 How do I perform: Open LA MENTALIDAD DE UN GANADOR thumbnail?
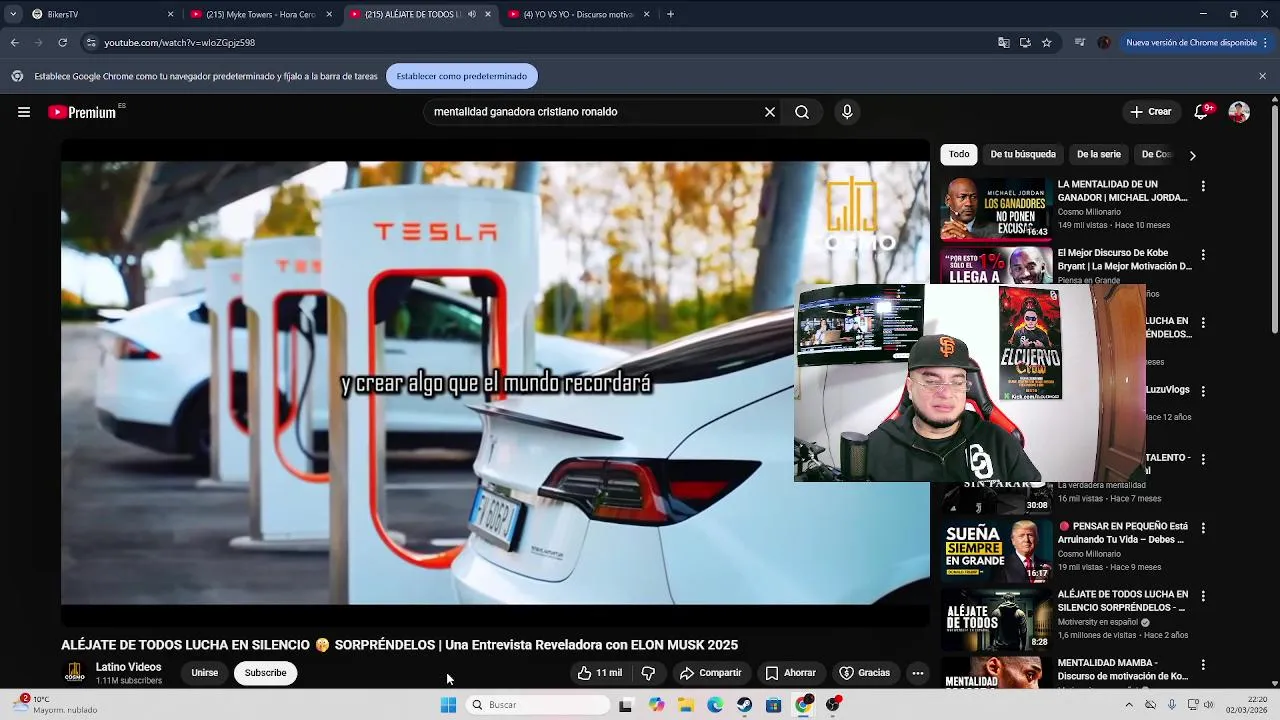(x=996, y=209)
